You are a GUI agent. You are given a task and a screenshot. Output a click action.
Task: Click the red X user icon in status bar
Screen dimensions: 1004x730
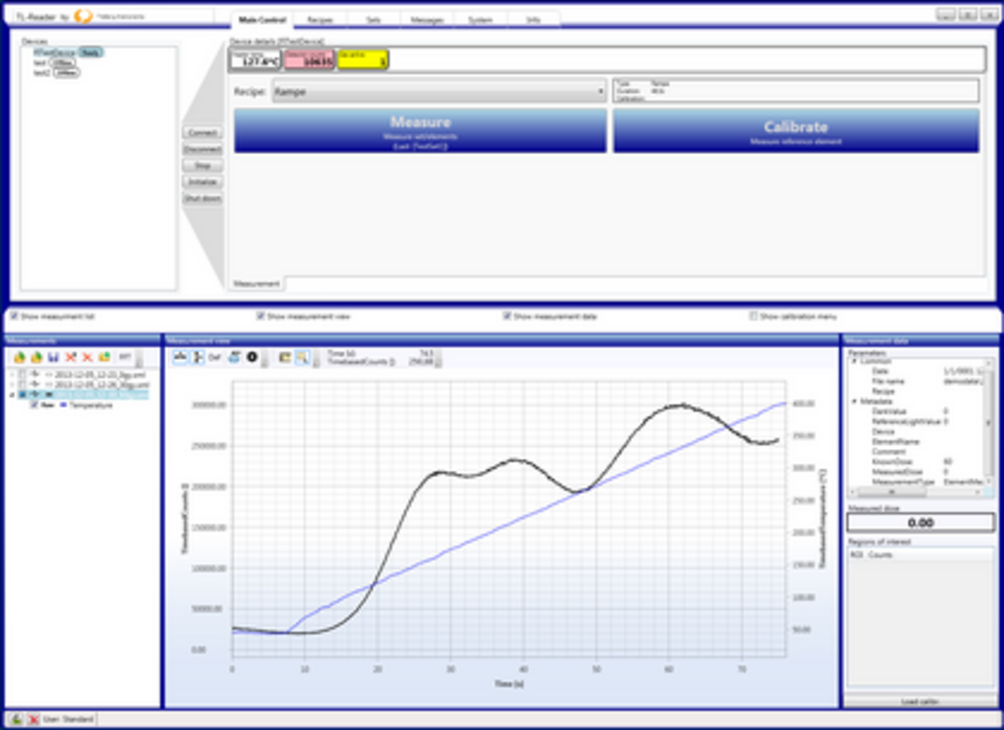[33, 719]
